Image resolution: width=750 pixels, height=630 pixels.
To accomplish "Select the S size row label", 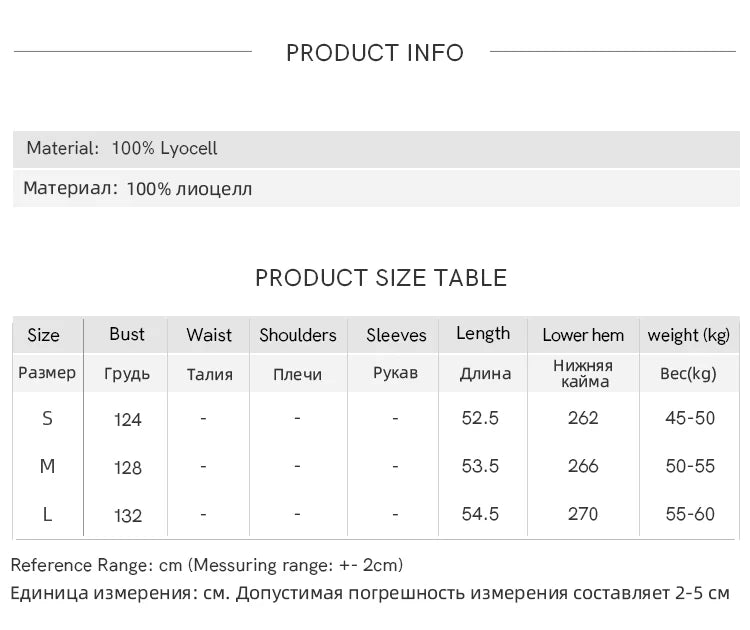I will coord(47,419).
